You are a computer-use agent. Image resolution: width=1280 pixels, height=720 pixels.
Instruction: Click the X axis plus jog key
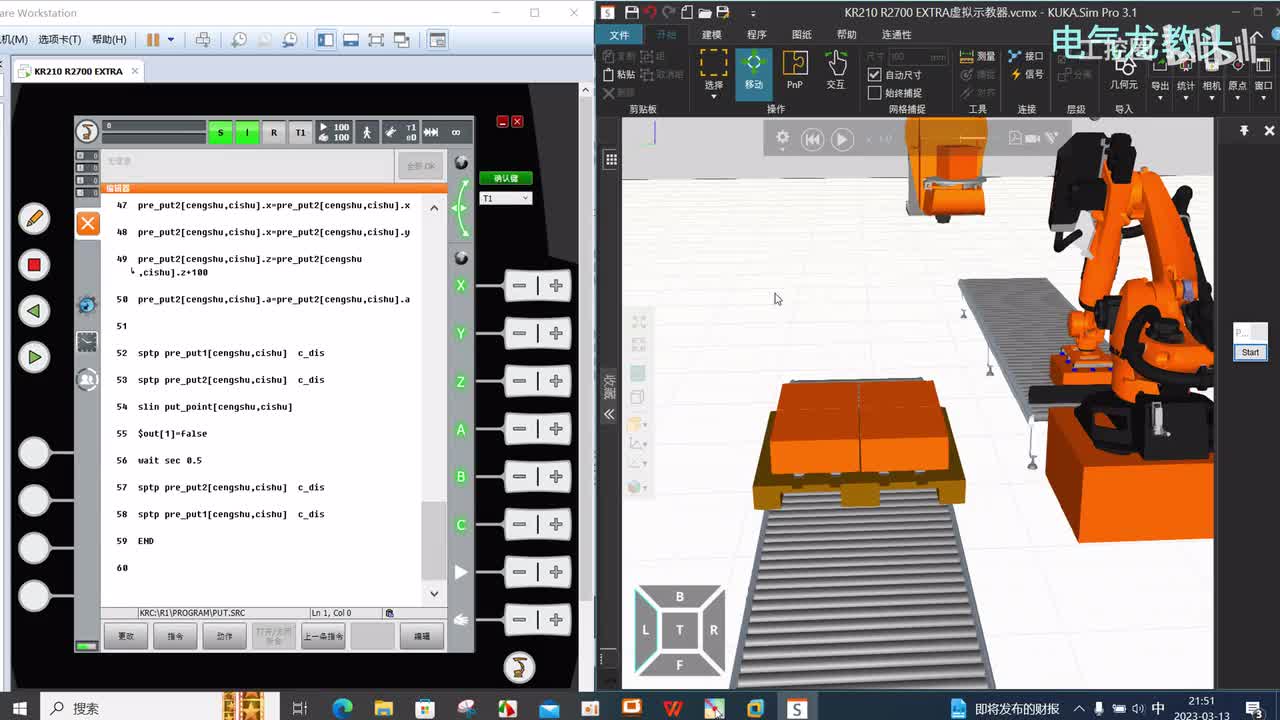(556, 285)
